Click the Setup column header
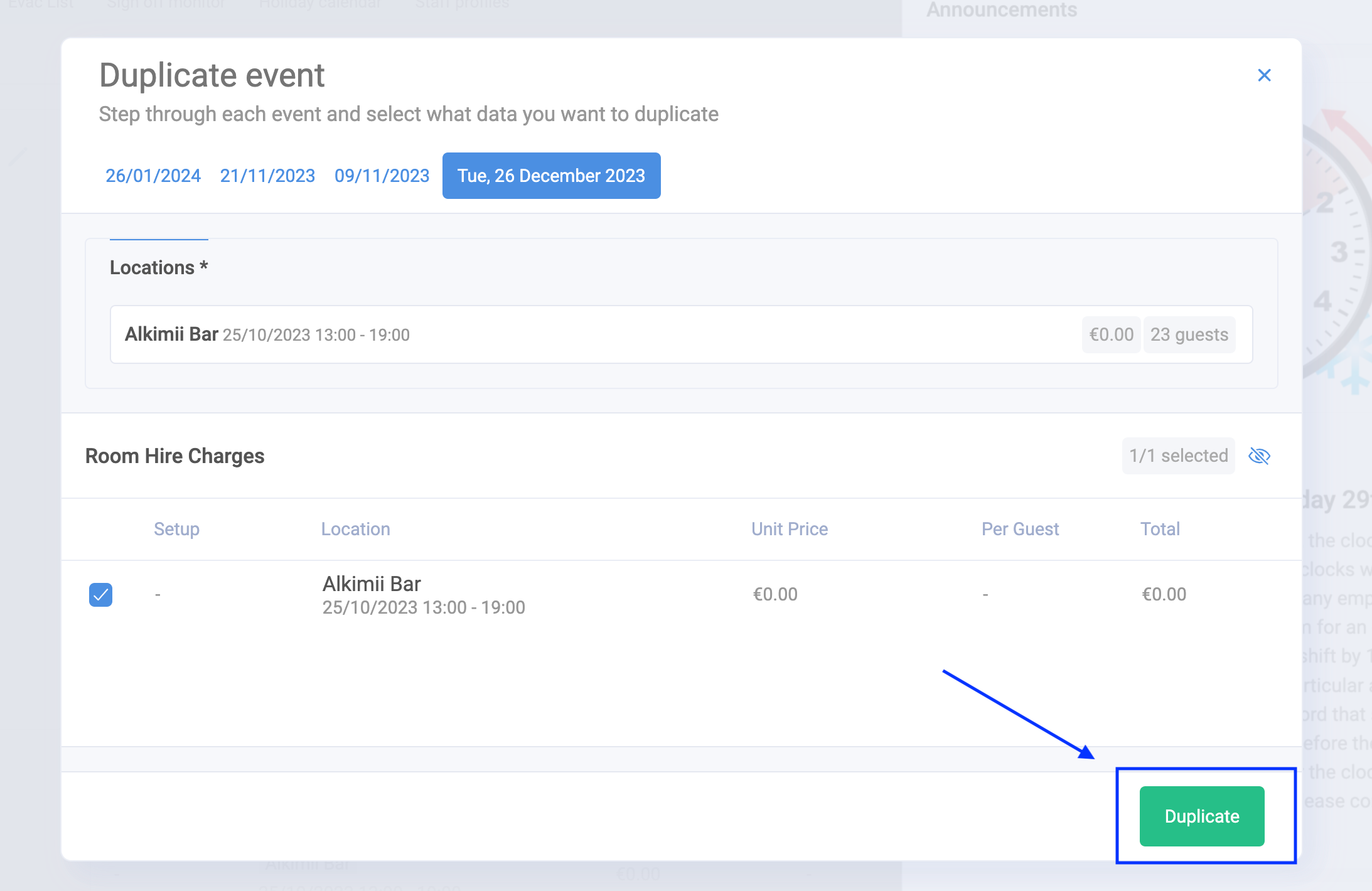Screen dimensions: 1372x891 (176, 529)
